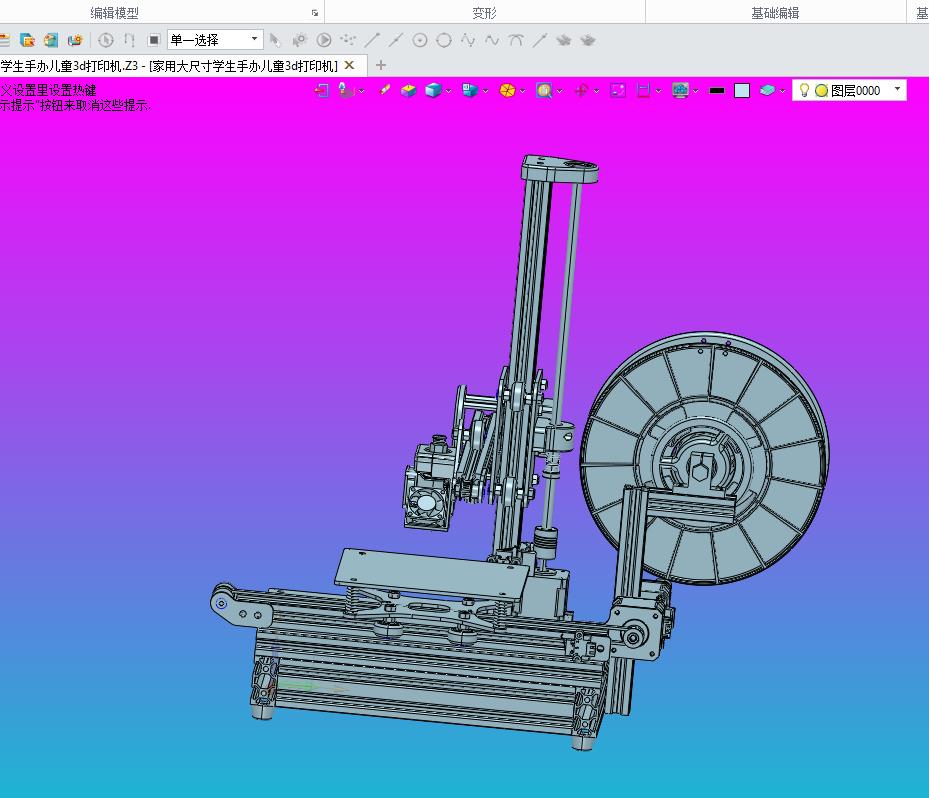
Task: Toggle the black square stop icon
Action: tap(153, 40)
